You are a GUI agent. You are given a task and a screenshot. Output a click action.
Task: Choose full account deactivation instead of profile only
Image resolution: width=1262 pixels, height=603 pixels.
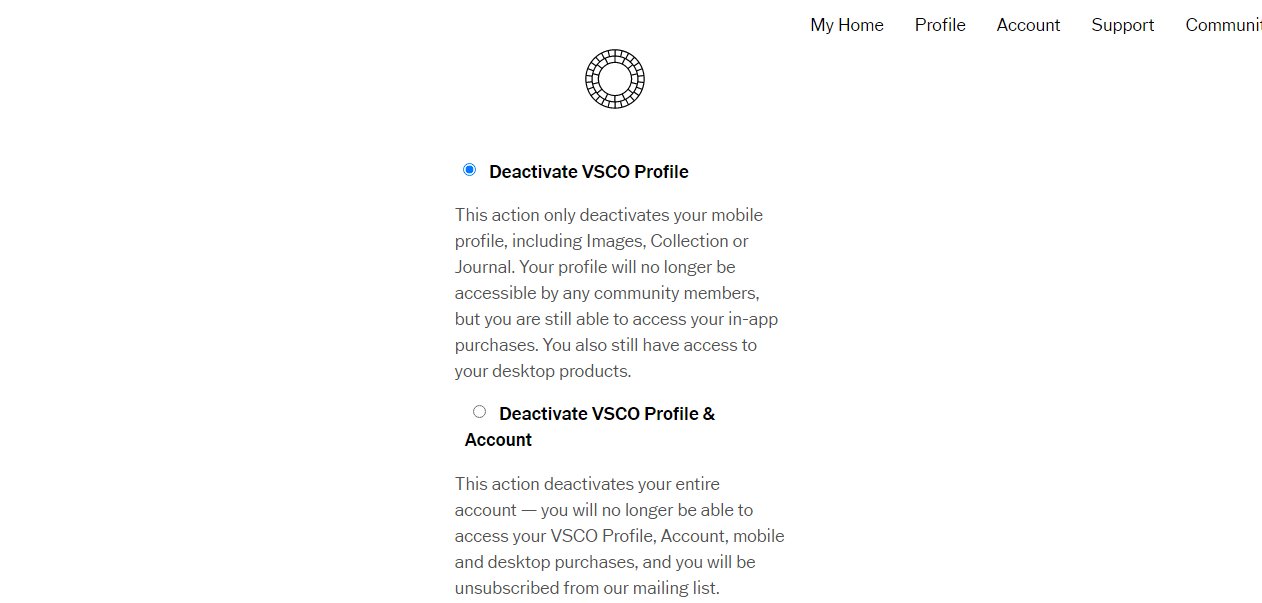coord(479,411)
